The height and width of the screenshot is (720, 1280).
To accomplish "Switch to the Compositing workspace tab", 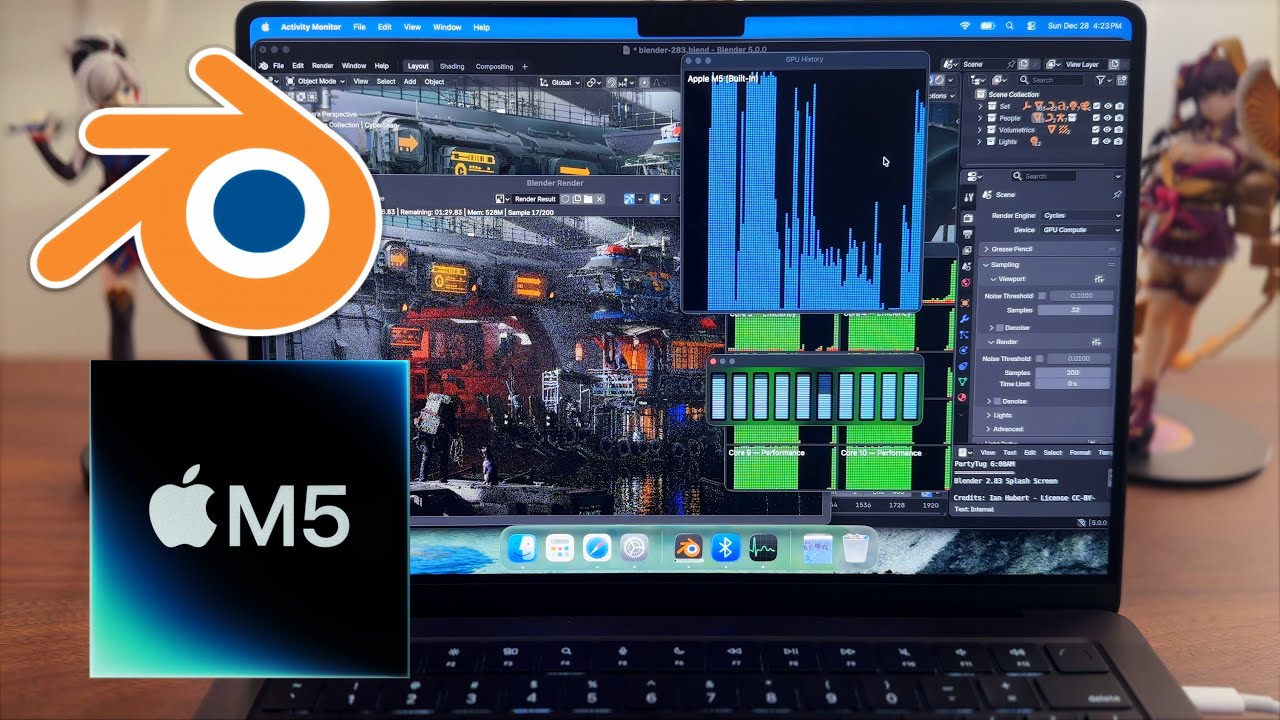I will pyautogui.click(x=494, y=67).
